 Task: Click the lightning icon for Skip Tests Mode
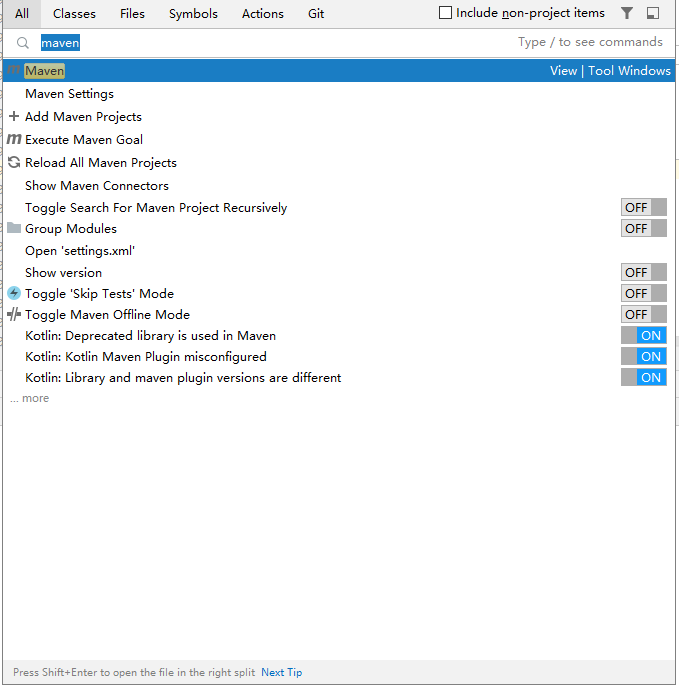14,293
